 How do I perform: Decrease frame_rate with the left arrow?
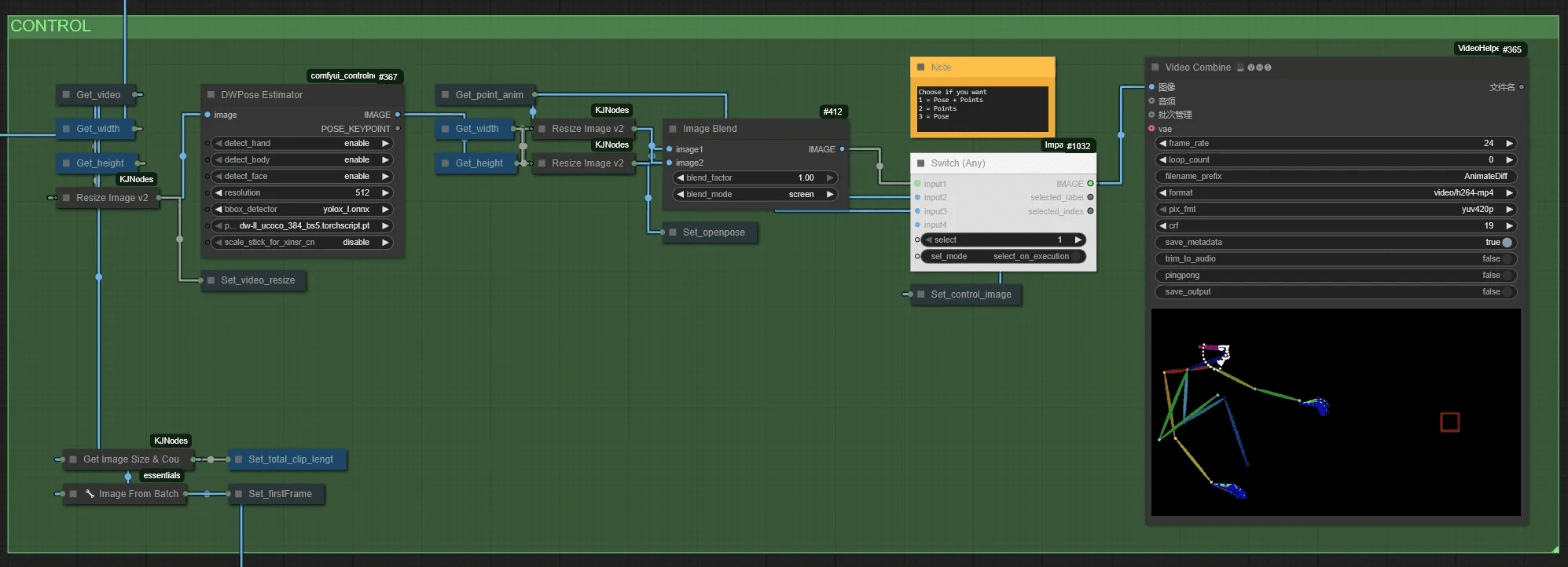click(x=1162, y=144)
